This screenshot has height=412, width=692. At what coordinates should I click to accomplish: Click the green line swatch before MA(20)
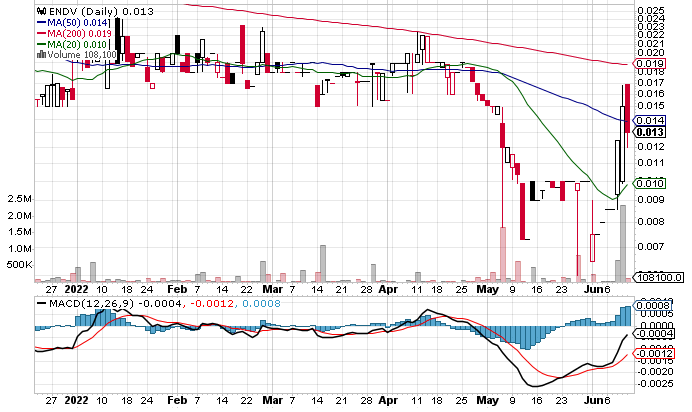42,45
